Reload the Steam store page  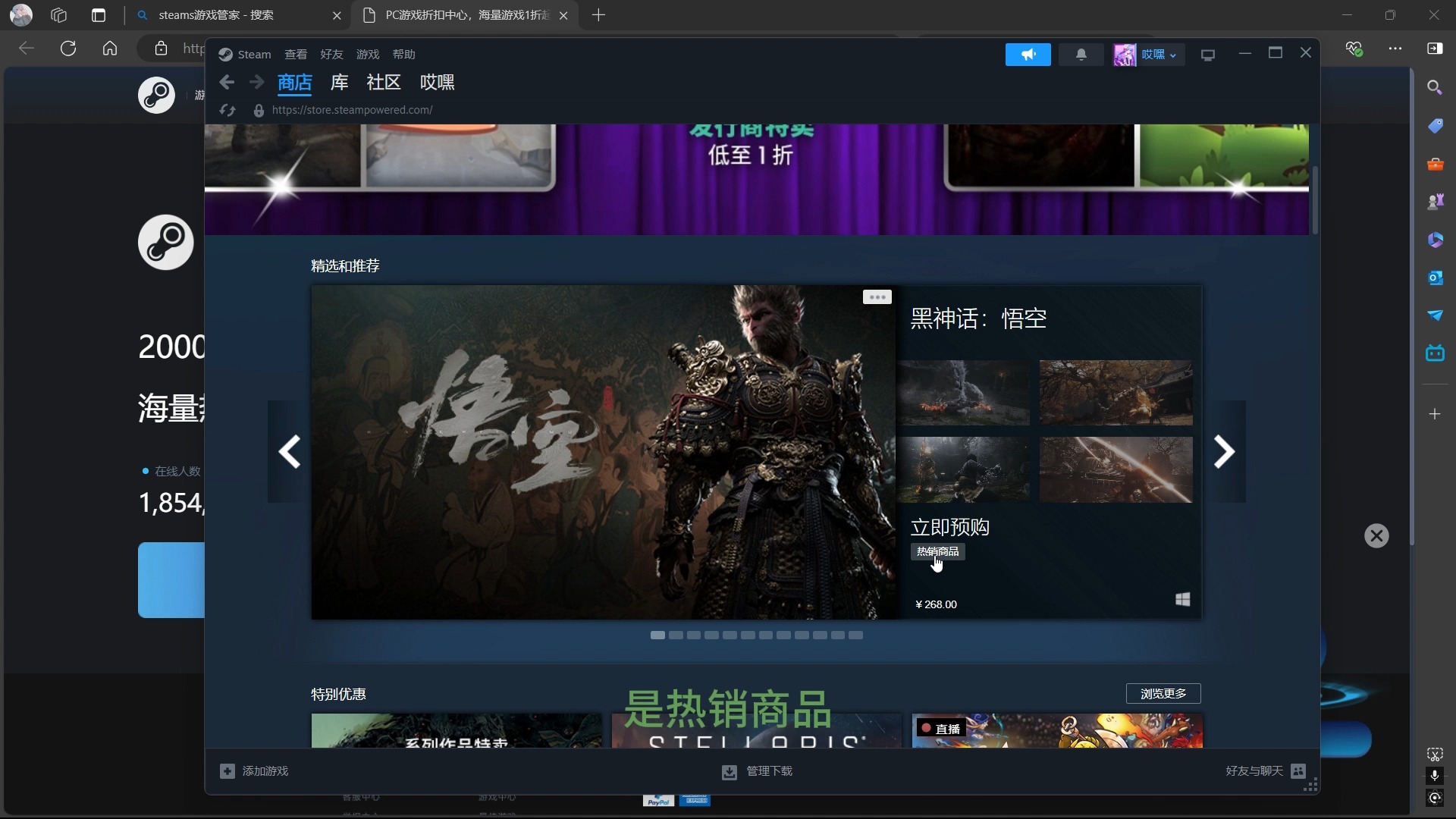point(227,110)
